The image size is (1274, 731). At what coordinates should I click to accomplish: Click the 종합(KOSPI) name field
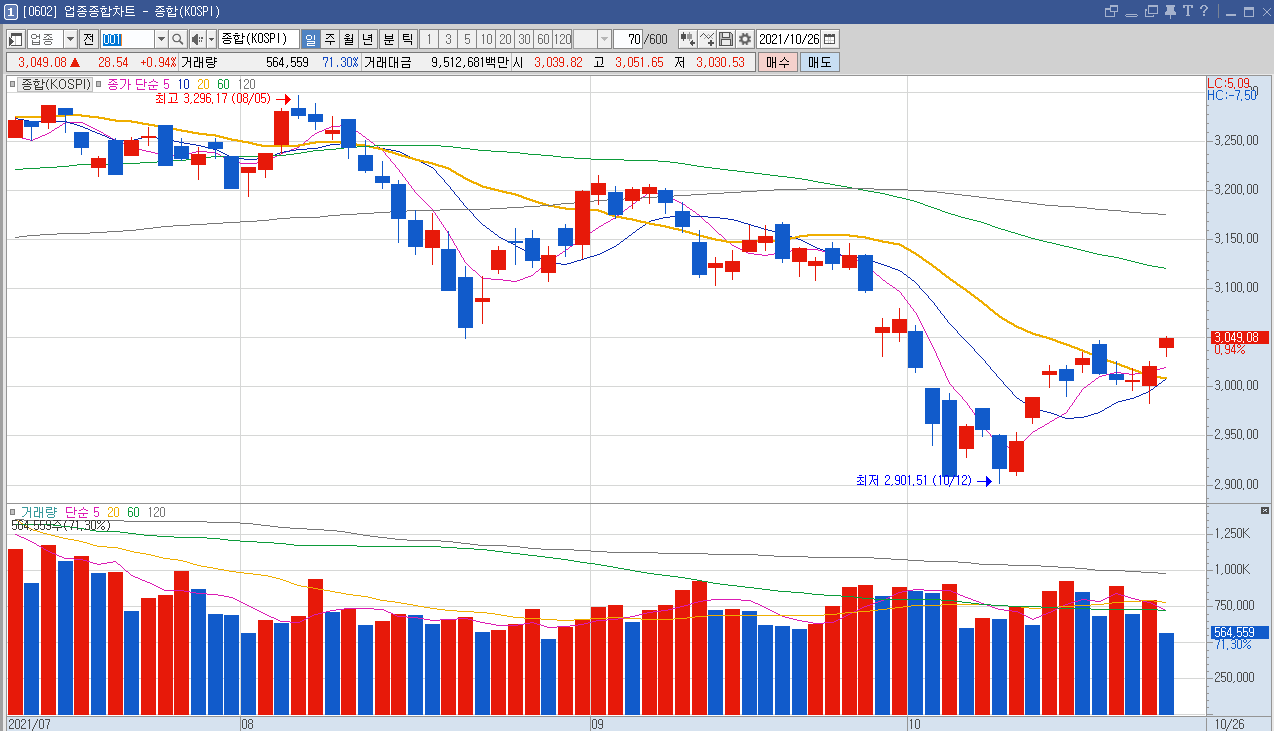258,39
